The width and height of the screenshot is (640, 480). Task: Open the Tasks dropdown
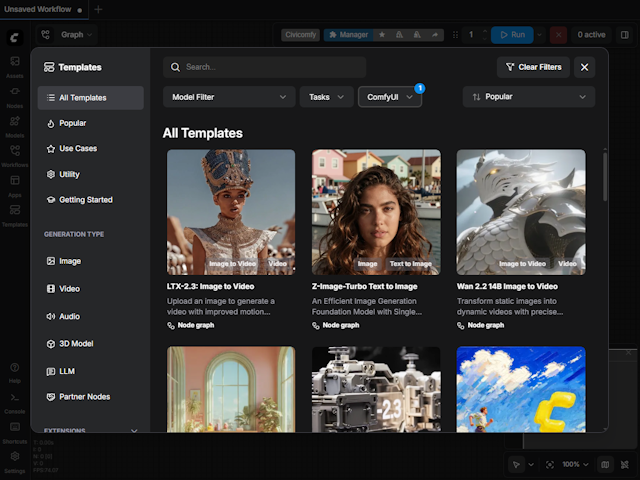tap(326, 97)
